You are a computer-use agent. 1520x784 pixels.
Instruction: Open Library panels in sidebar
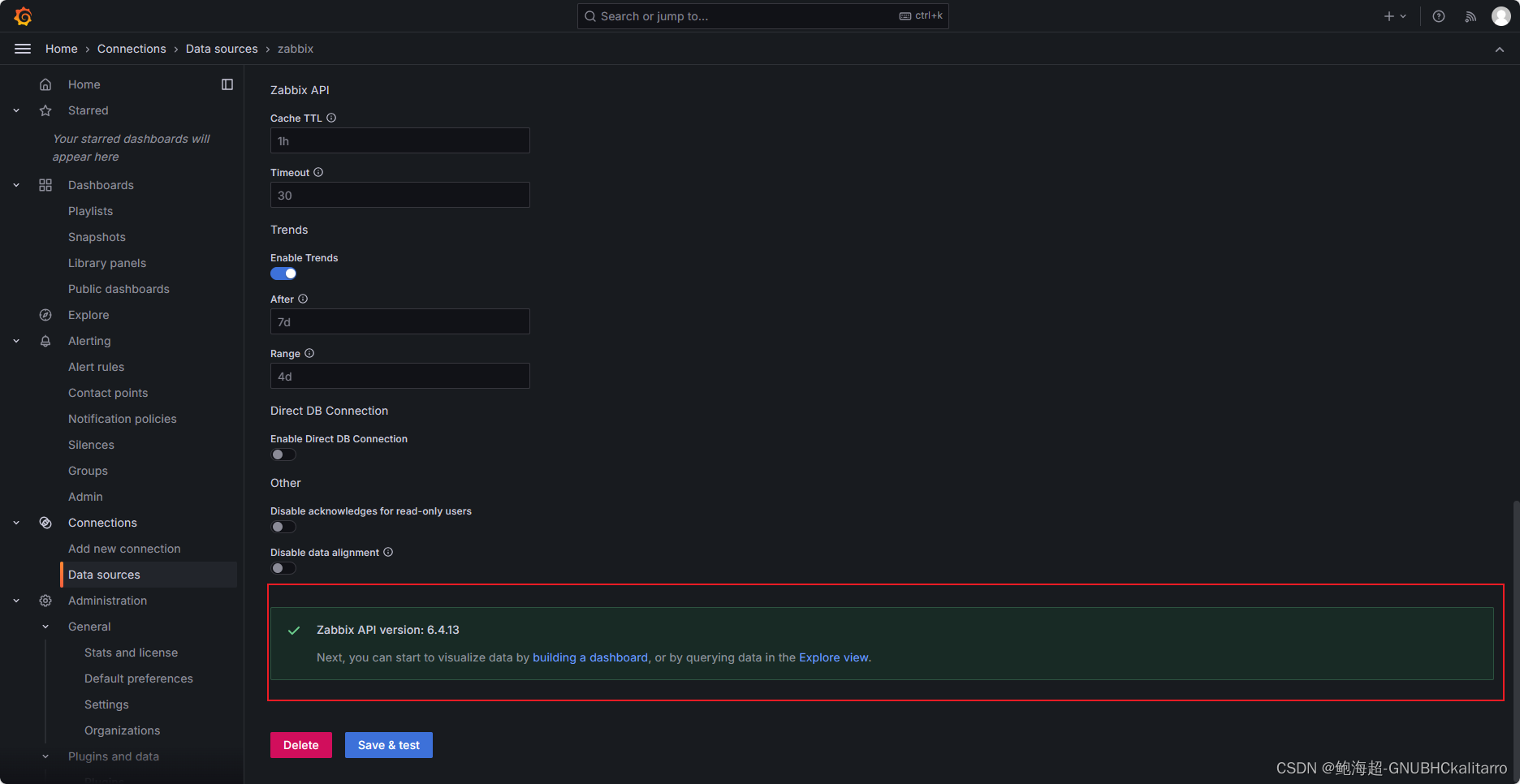click(107, 263)
